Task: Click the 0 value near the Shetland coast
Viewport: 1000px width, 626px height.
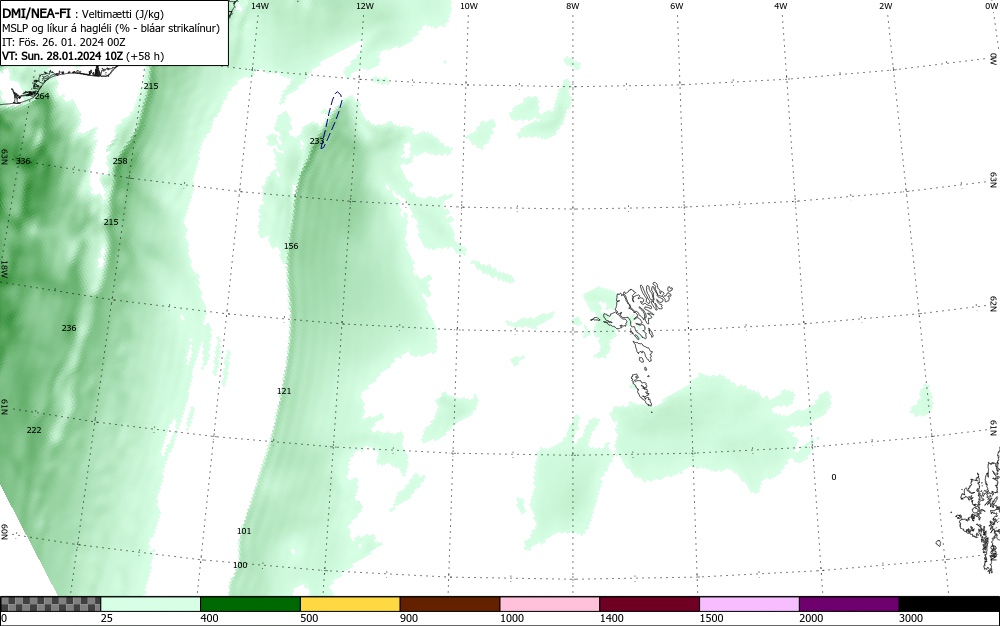Action: pyautogui.click(x=834, y=477)
